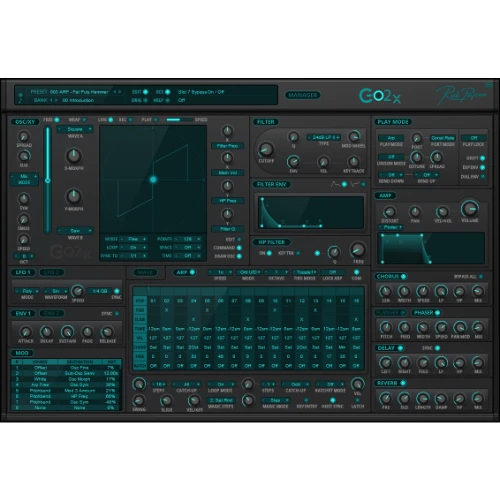The width and height of the screenshot is (500, 500).
Task: Click the Portamento knob
Action: (x=416, y=138)
